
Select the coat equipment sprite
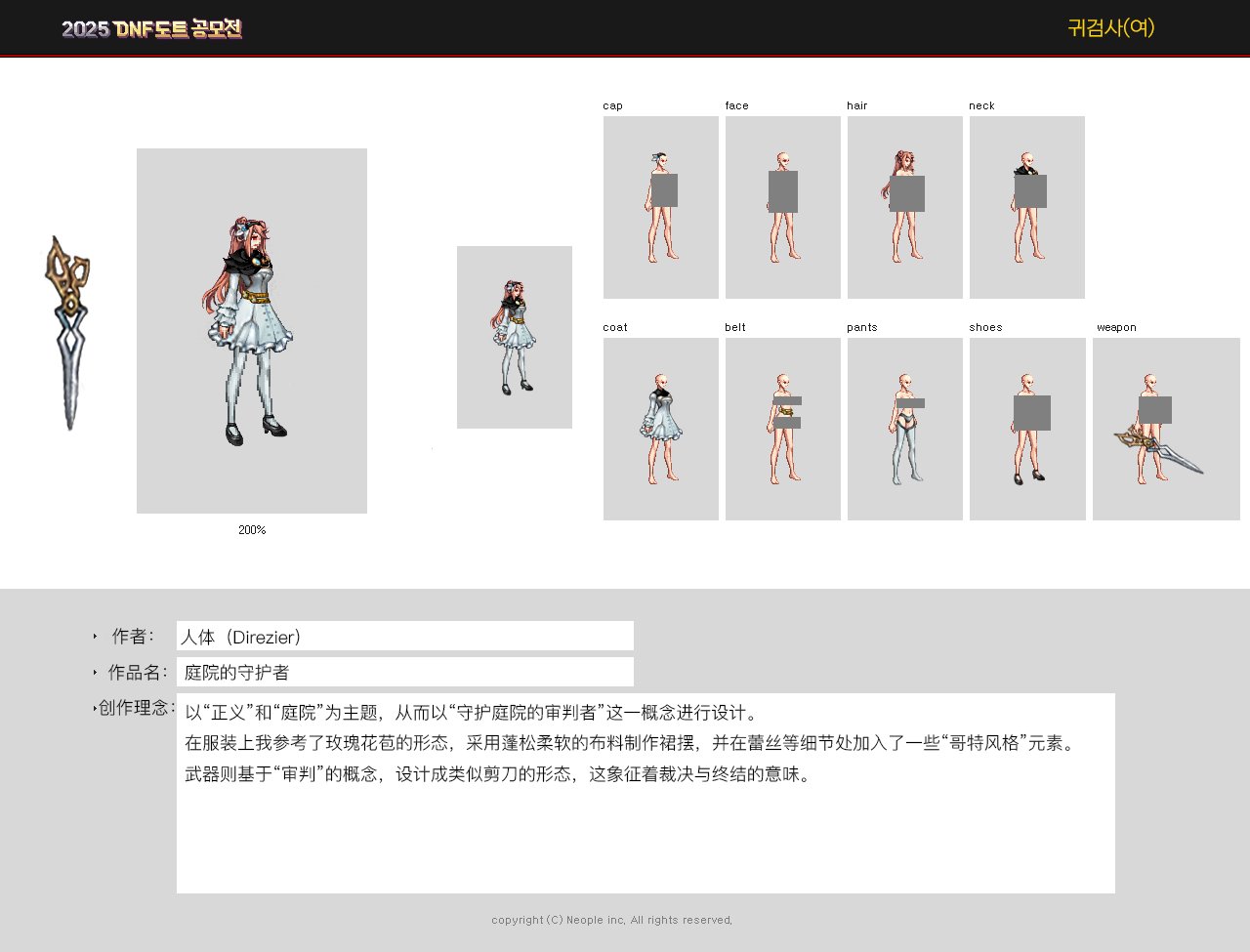coord(660,428)
